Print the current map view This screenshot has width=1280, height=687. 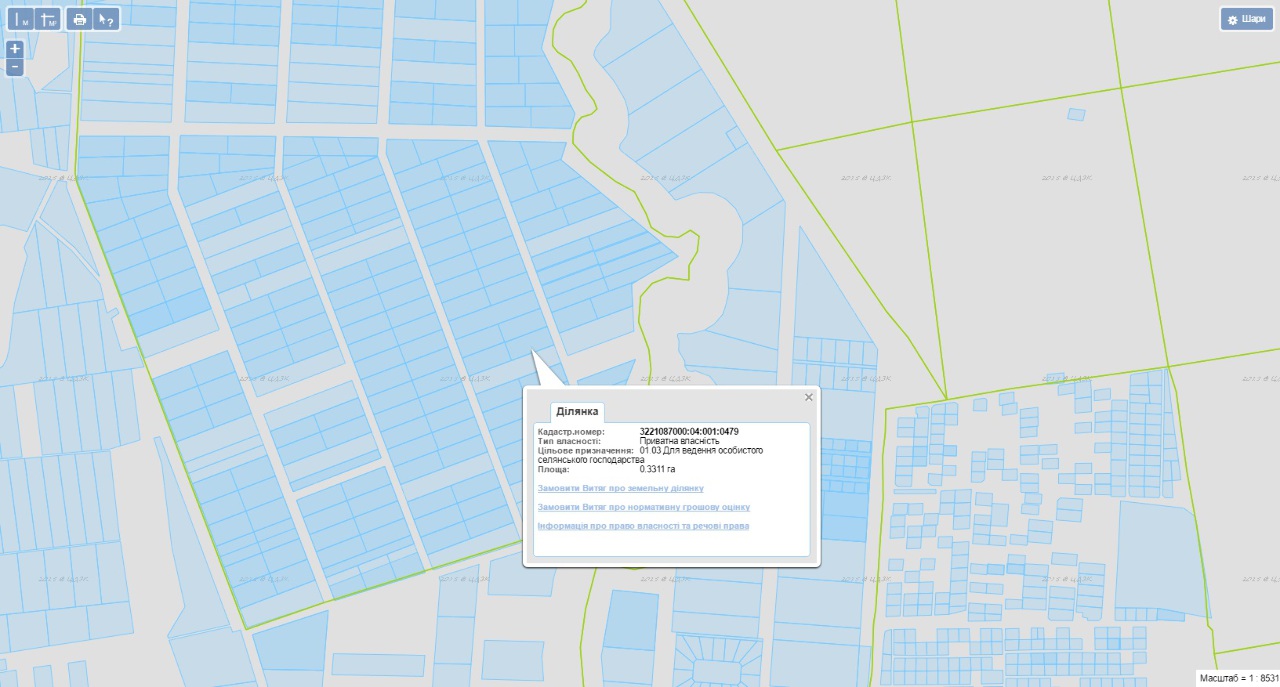(x=80, y=19)
